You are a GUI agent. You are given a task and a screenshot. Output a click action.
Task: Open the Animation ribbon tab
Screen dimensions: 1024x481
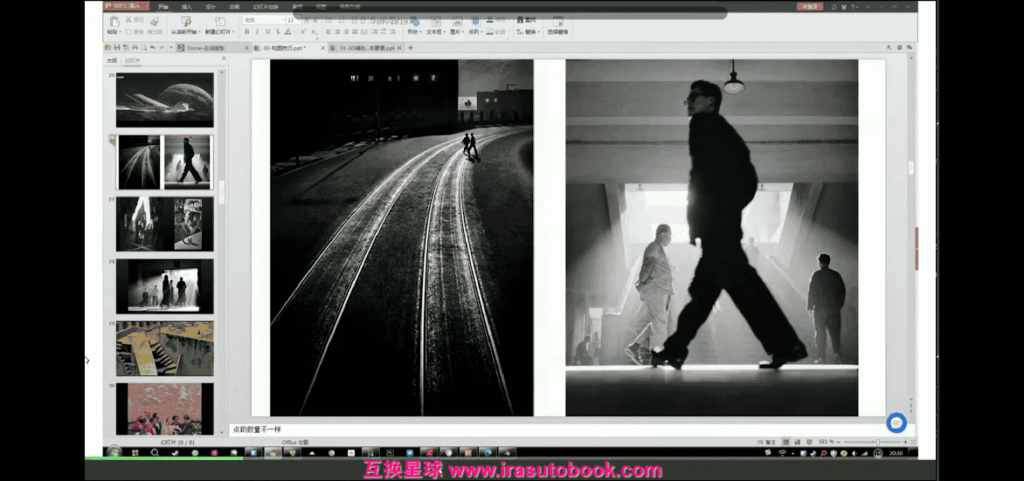[x=234, y=6]
